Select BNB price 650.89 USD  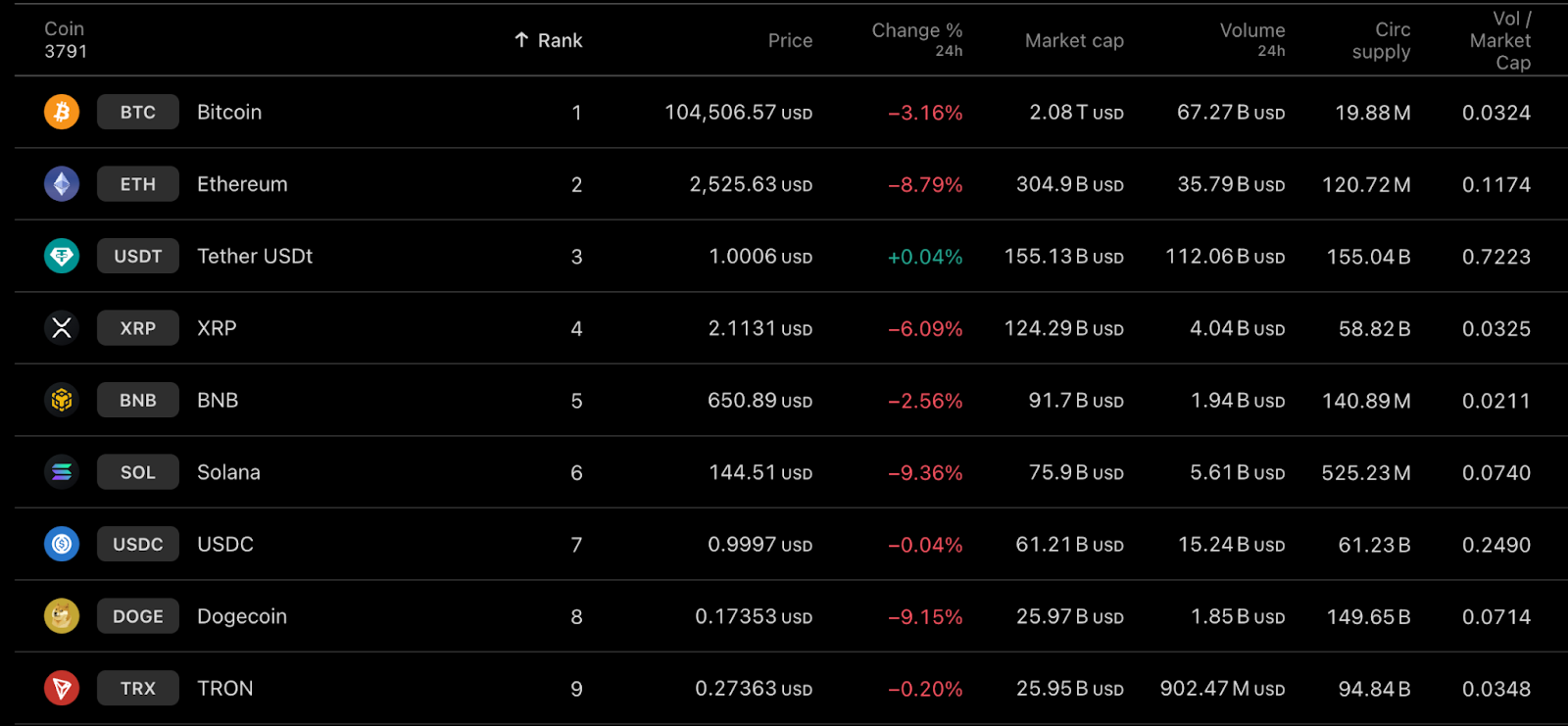point(760,401)
